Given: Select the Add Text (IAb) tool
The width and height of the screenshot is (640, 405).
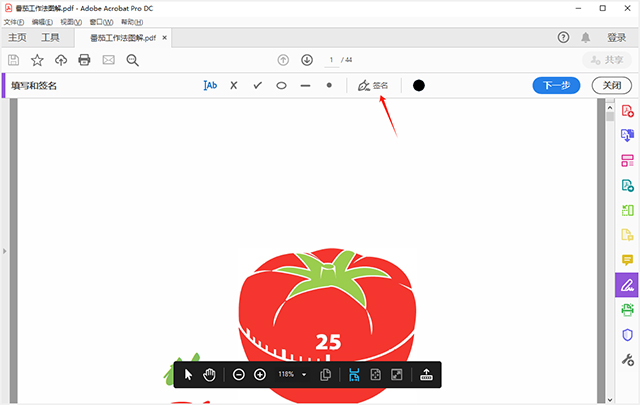Looking at the screenshot, I should point(210,85).
